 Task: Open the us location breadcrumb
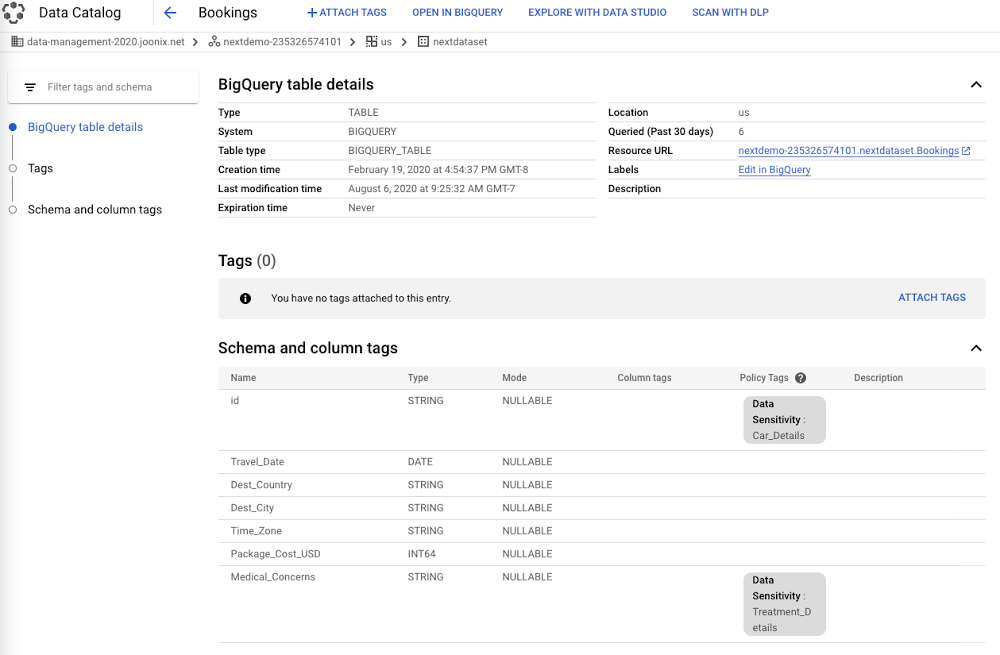[386, 41]
